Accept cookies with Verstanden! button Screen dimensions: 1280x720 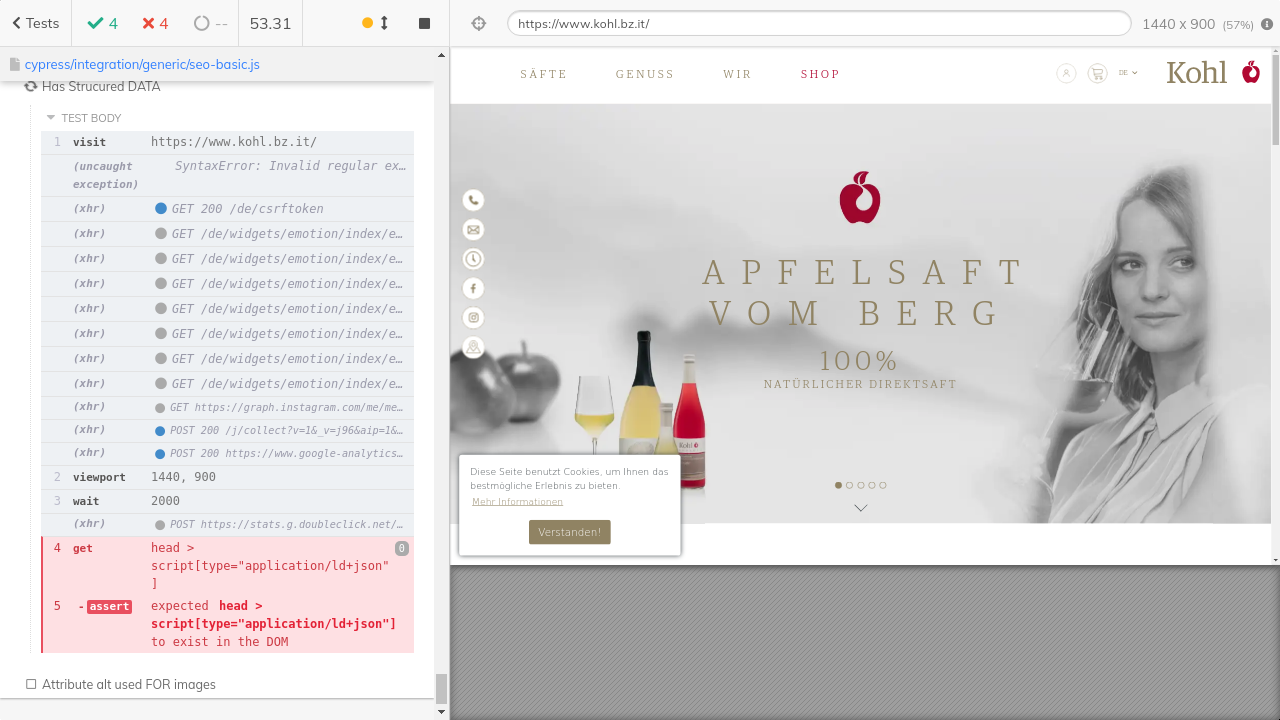pos(569,532)
